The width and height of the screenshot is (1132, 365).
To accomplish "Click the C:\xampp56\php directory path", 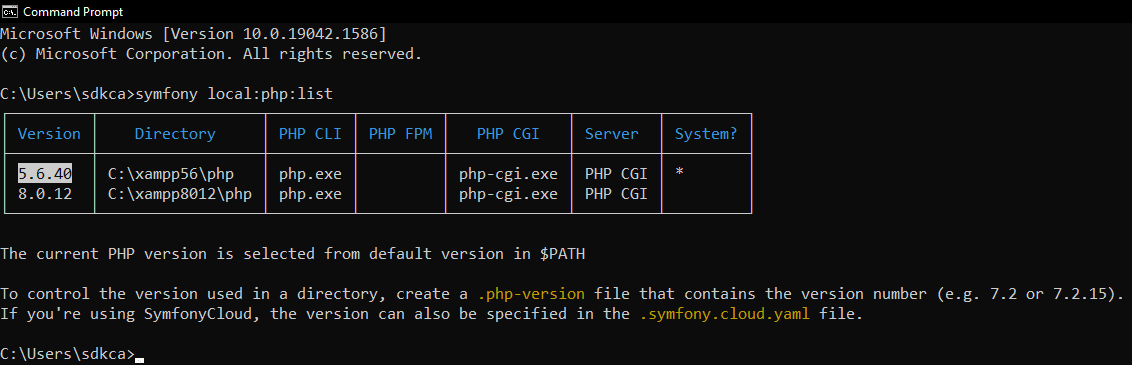I will point(171,174).
